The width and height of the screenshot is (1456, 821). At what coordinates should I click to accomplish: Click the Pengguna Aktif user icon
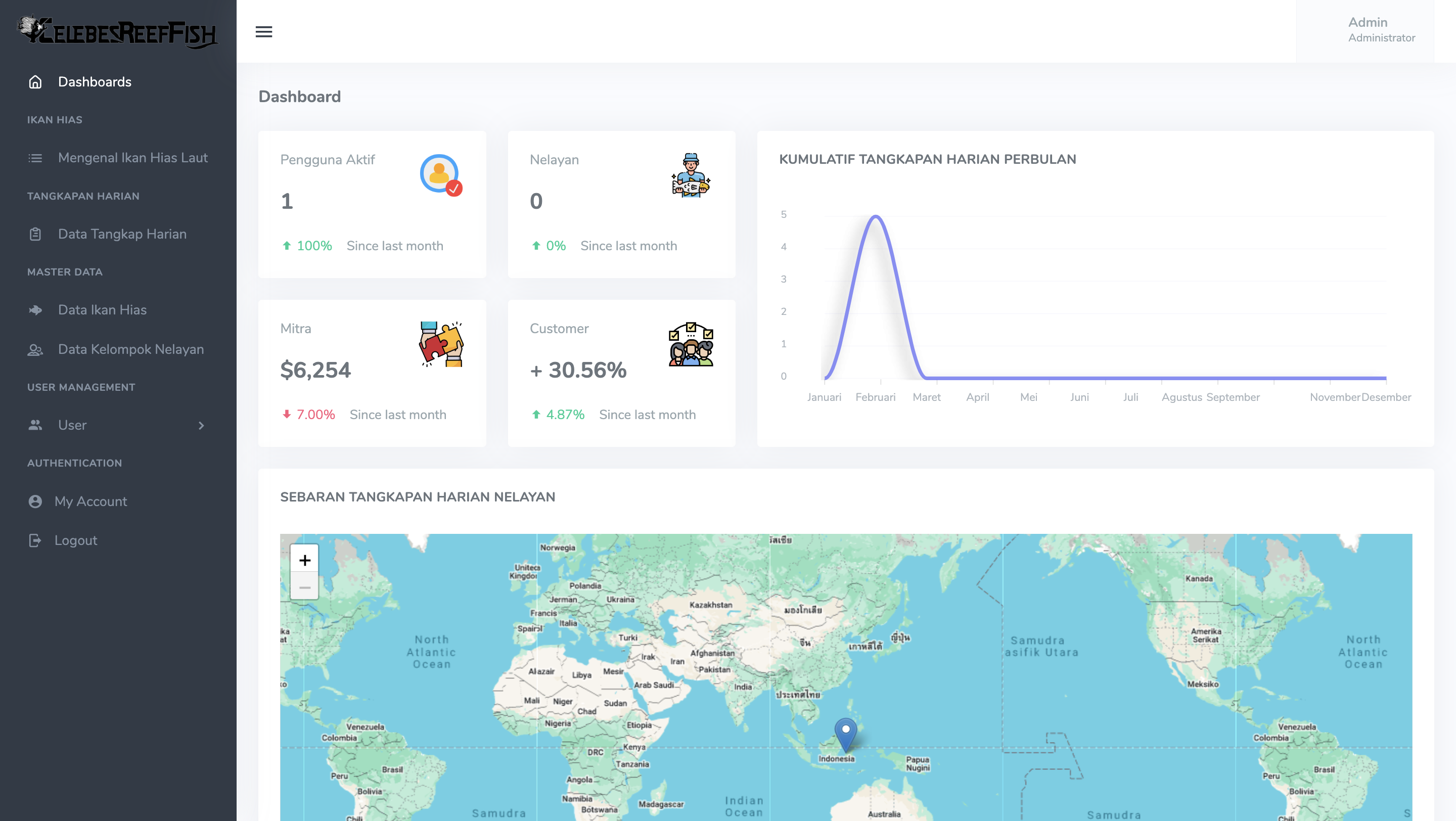coord(440,174)
